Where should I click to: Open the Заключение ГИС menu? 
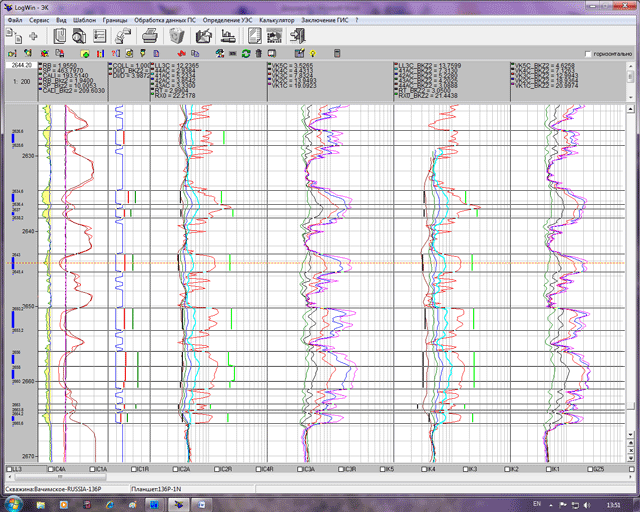click(325, 20)
